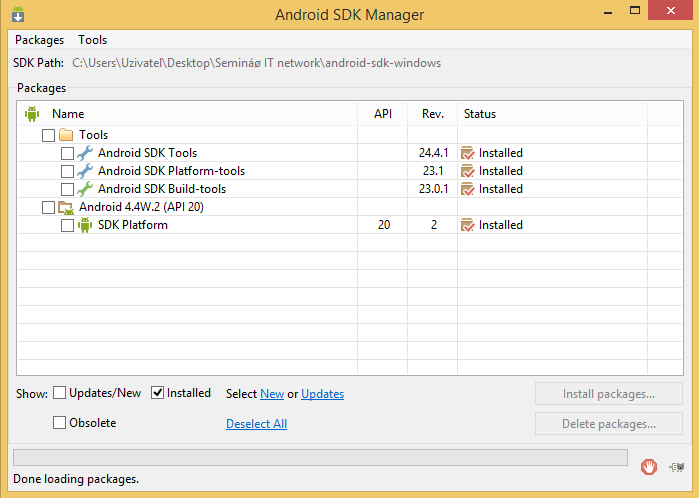Image resolution: width=699 pixels, height=498 pixels.
Task: Uncheck the Installed filter checkbox
Action: (x=157, y=393)
